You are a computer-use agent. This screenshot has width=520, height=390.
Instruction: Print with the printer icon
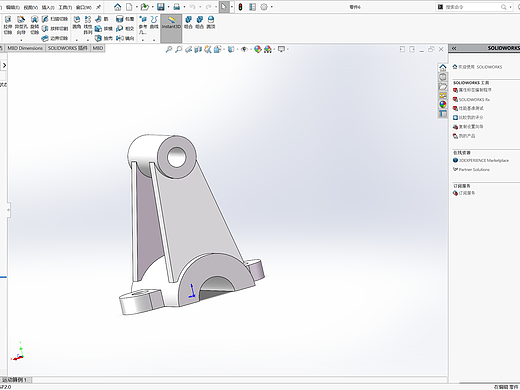tap(177, 7)
